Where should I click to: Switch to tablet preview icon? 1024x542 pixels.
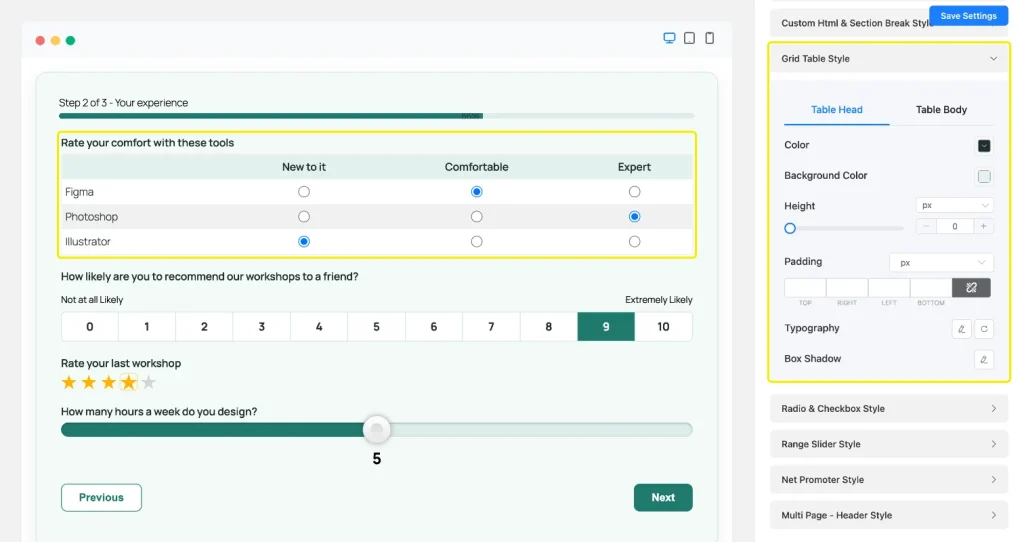[x=689, y=39]
